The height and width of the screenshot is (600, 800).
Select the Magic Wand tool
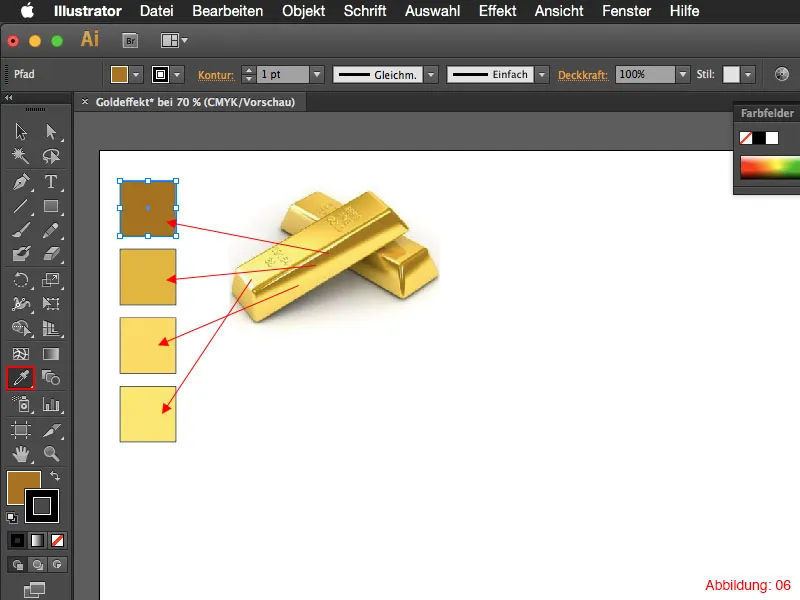[21, 156]
